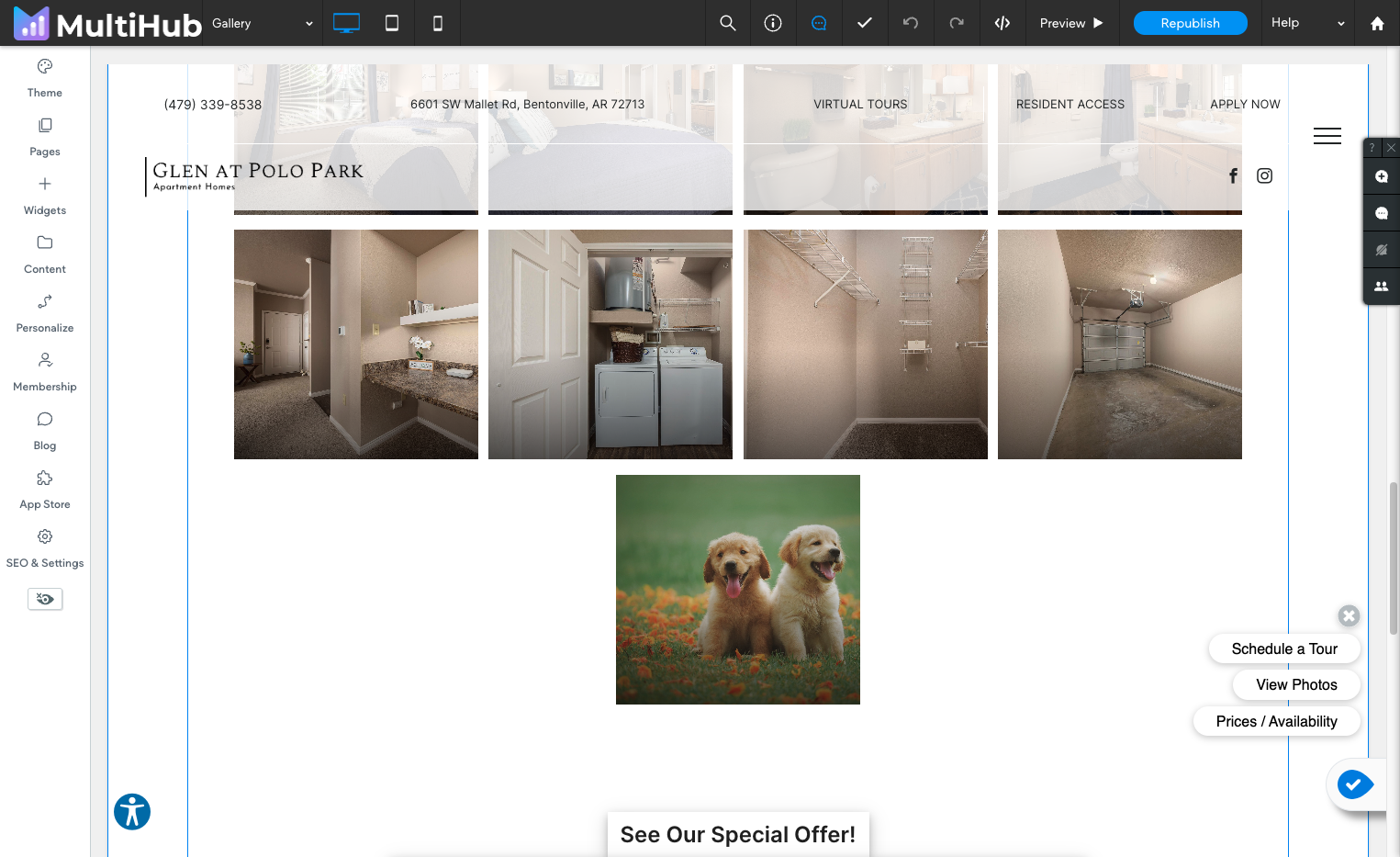This screenshot has height=857, width=1400.
Task: Redo the last change
Action: click(957, 23)
